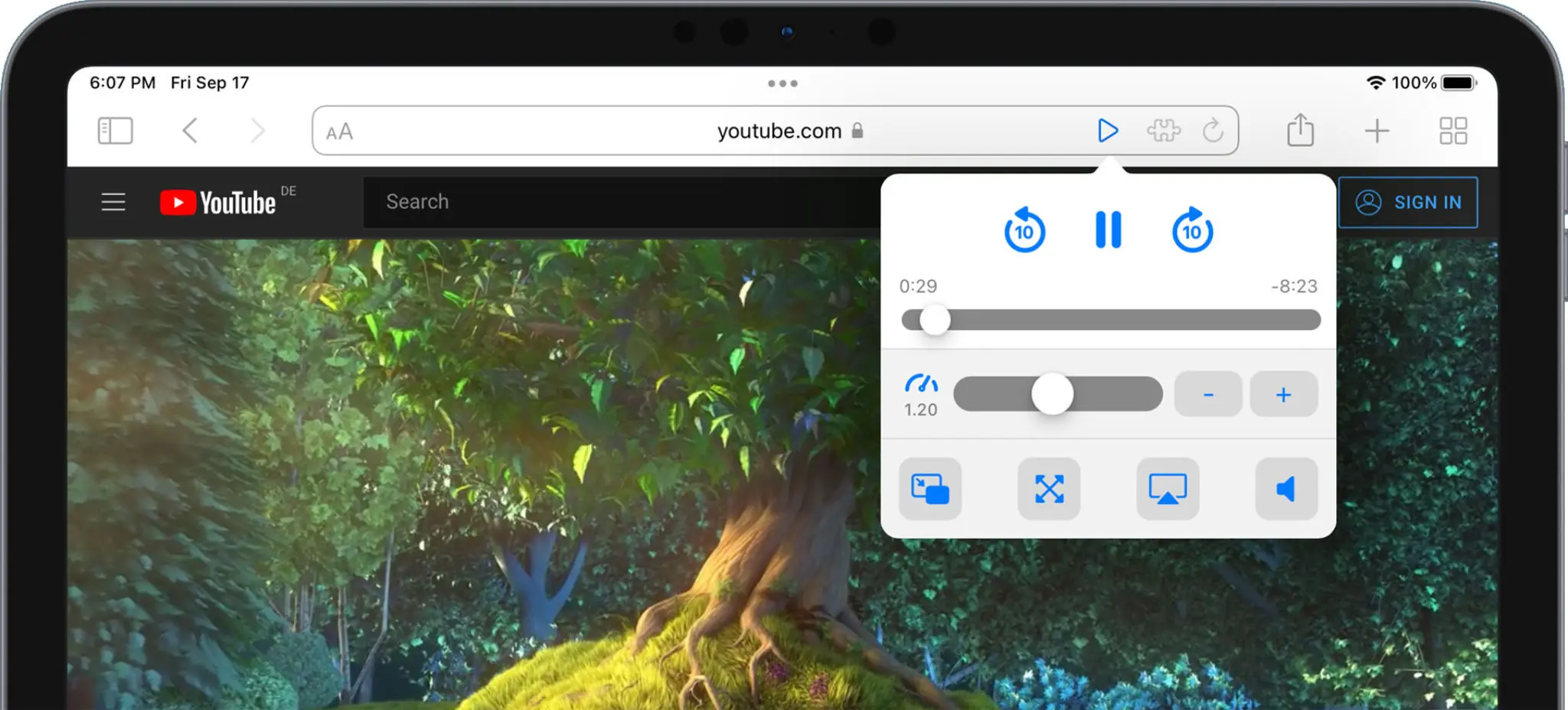
Task: Open the Share sheet
Action: [1300, 129]
